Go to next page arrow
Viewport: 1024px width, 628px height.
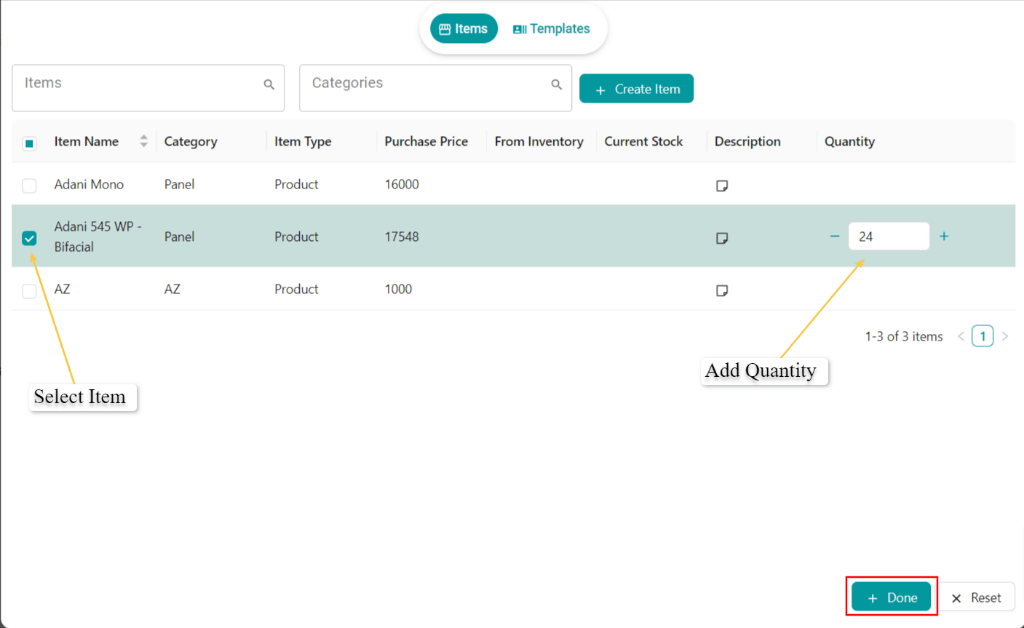[1005, 337]
